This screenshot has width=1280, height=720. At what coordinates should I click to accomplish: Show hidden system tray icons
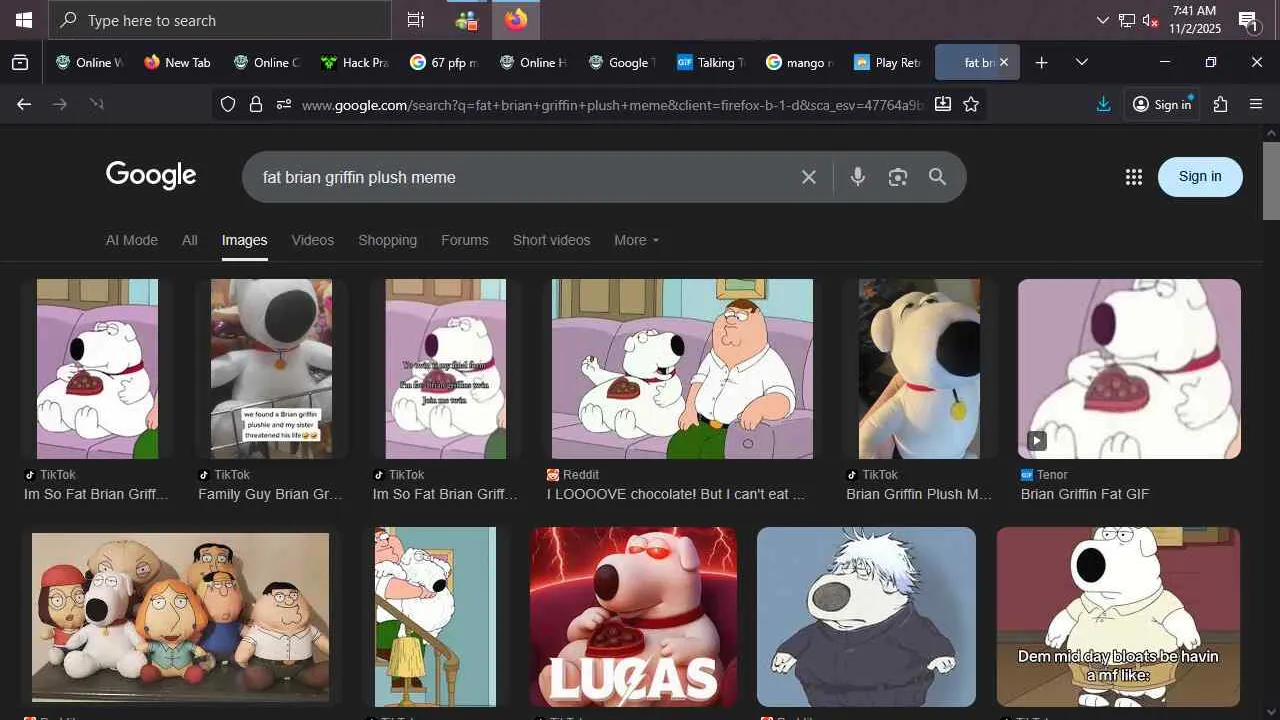click(1103, 20)
